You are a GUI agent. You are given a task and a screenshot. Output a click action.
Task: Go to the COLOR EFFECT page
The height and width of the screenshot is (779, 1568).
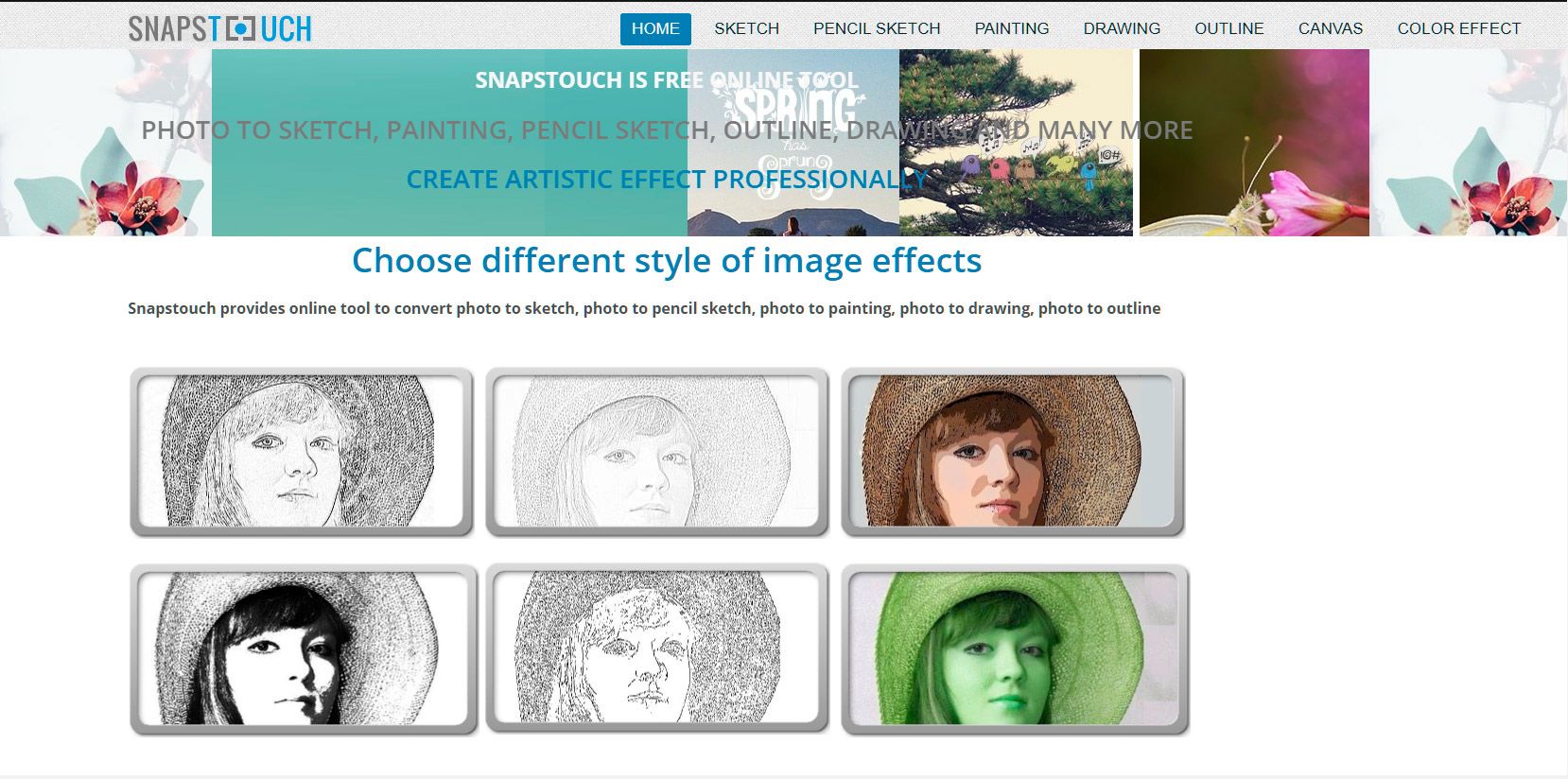click(1458, 28)
